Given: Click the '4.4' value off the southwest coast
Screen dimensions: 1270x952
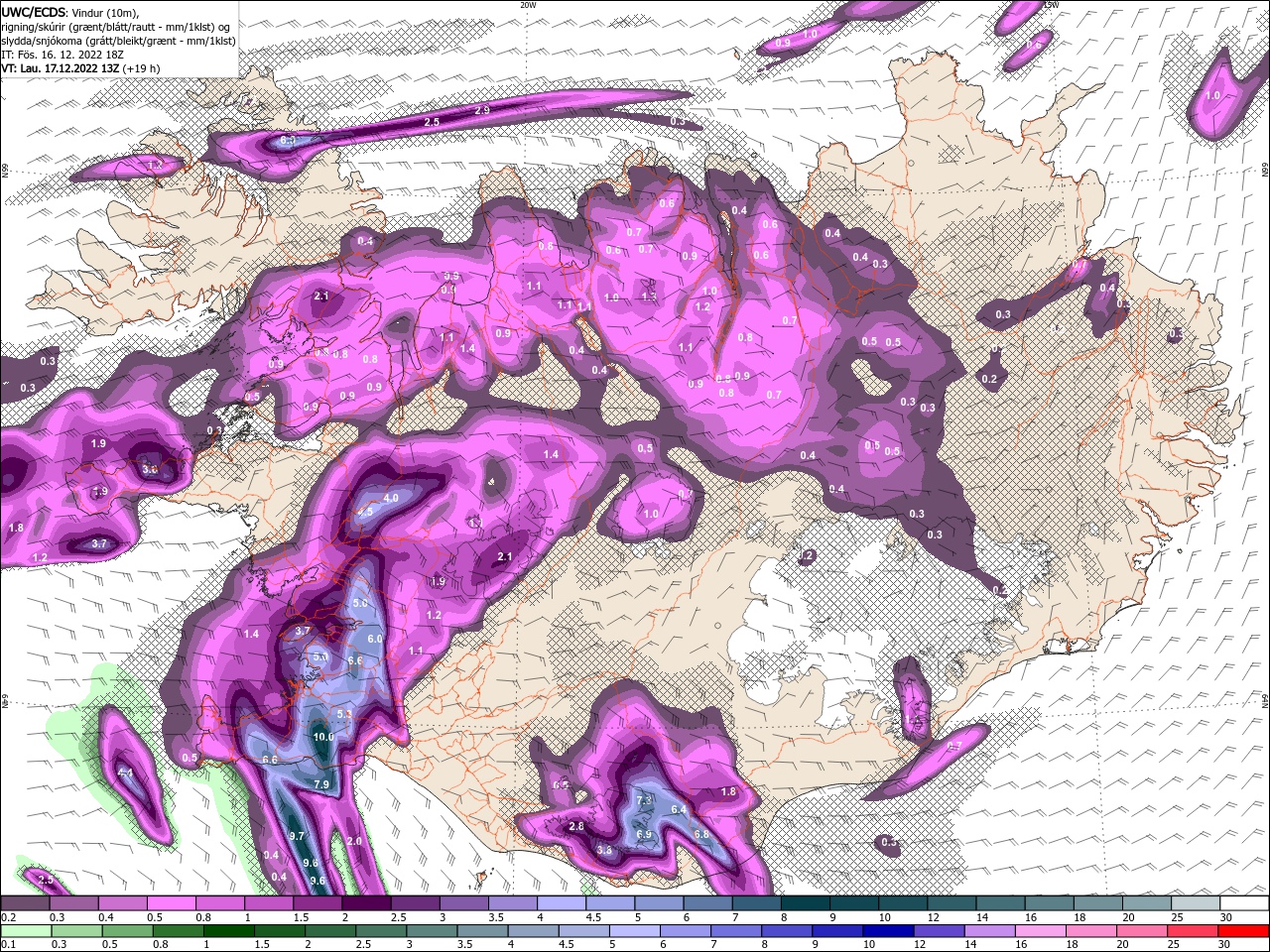Looking at the screenshot, I should point(125,773).
